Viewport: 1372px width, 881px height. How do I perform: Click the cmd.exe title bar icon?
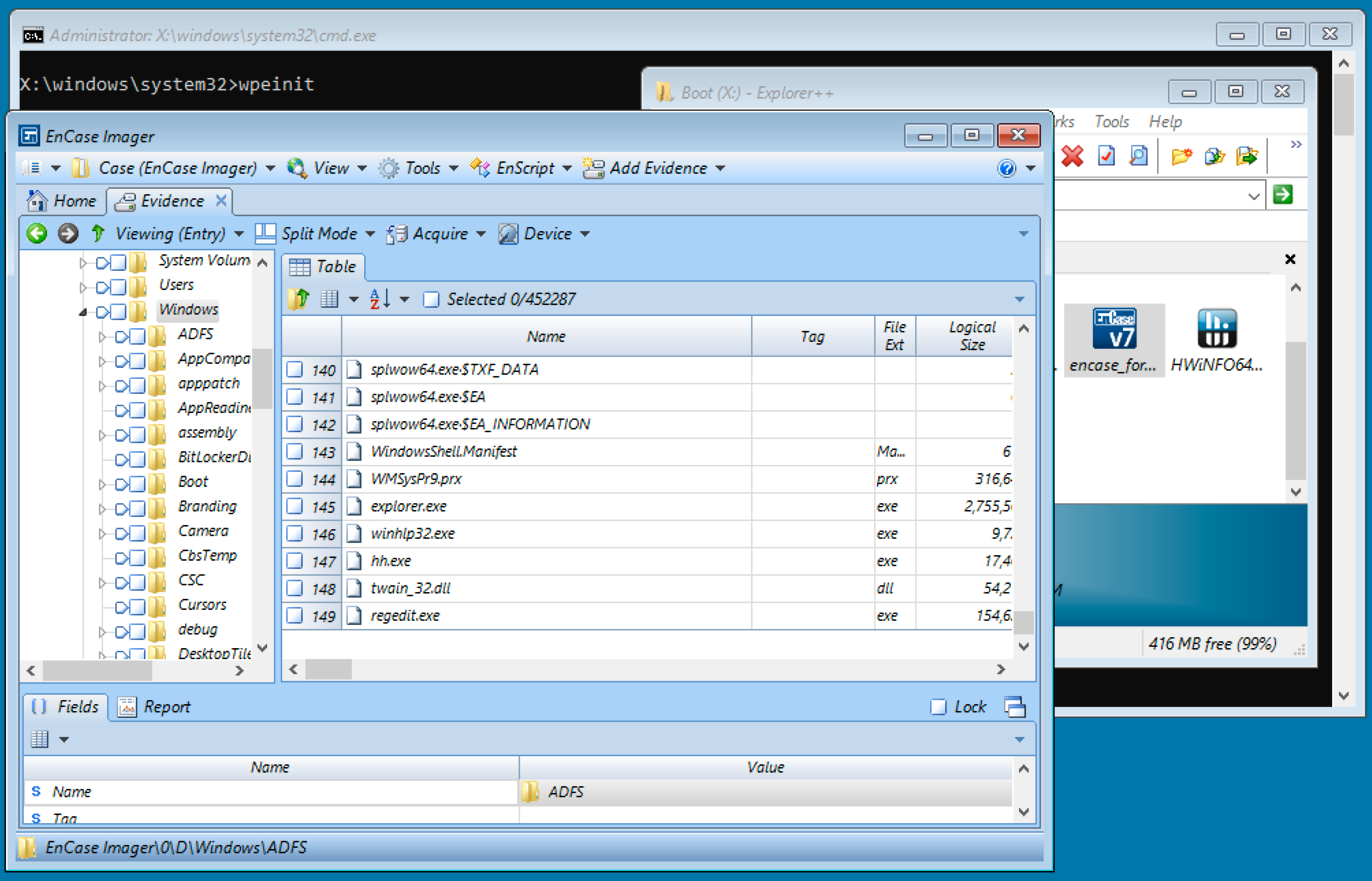33,34
